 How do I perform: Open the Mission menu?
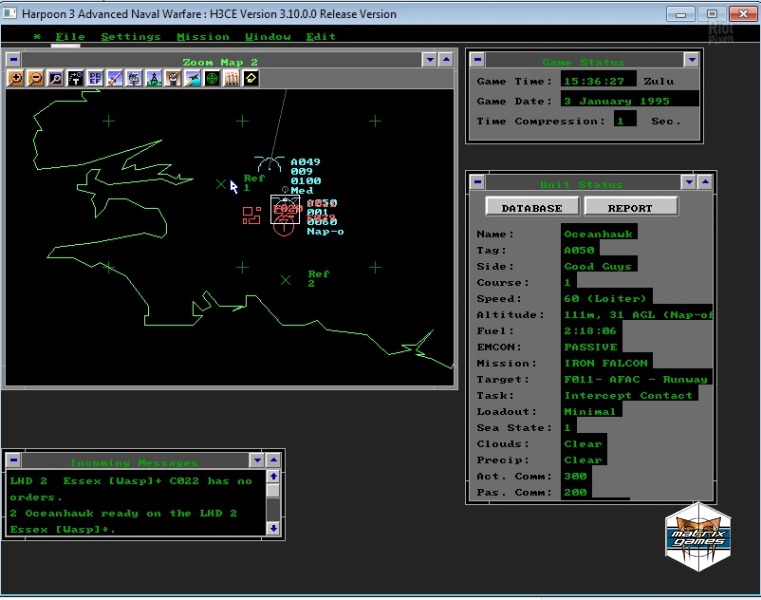(x=203, y=37)
